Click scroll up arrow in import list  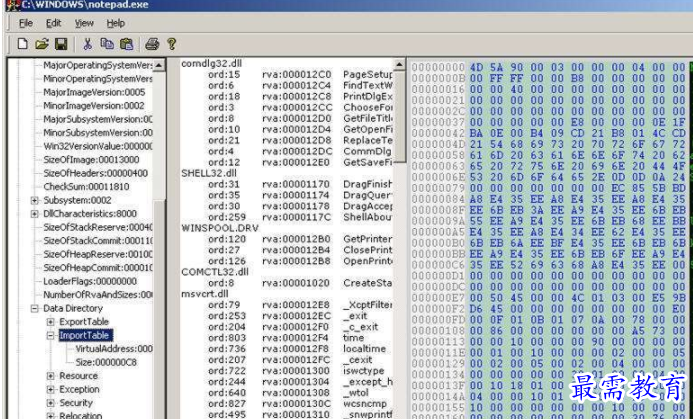(x=399, y=65)
